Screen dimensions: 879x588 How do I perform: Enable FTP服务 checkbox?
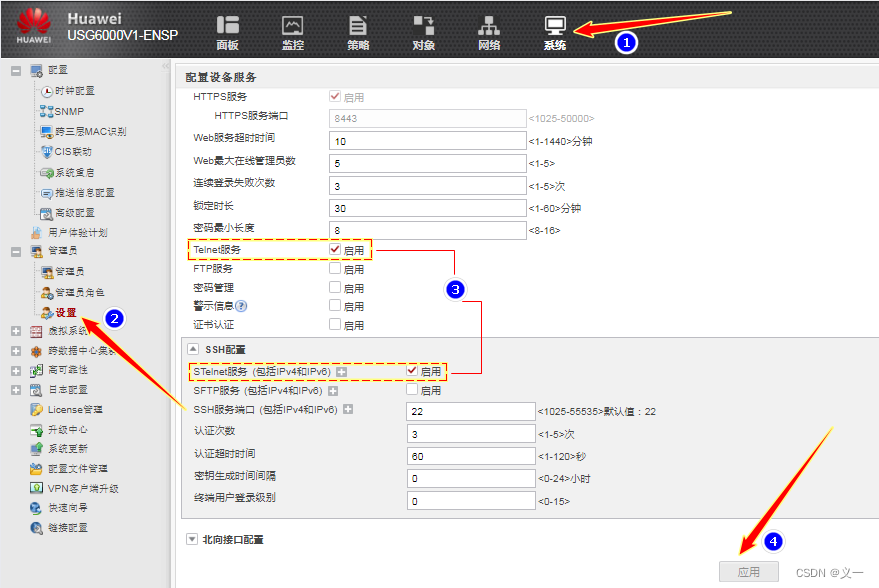(335, 268)
